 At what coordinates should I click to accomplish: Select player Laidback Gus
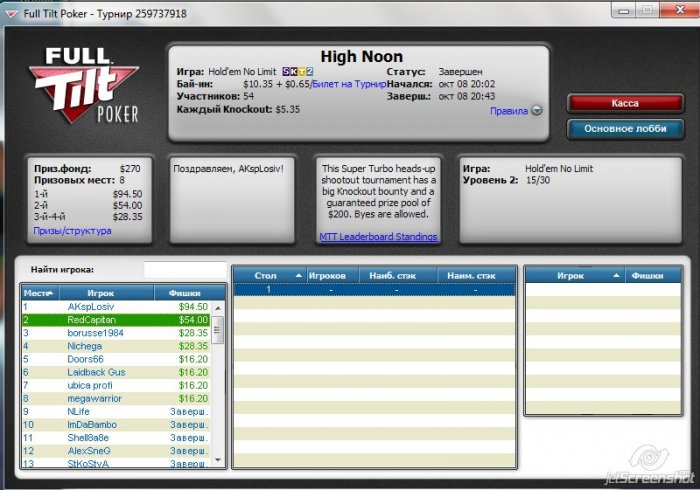[x=116, y=372]
